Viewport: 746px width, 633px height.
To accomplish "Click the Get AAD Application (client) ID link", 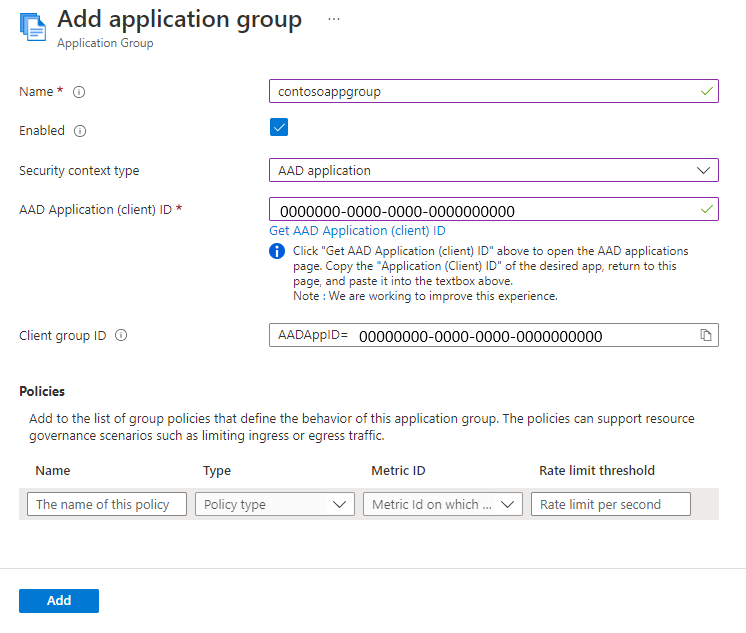I will coord(357,230).
